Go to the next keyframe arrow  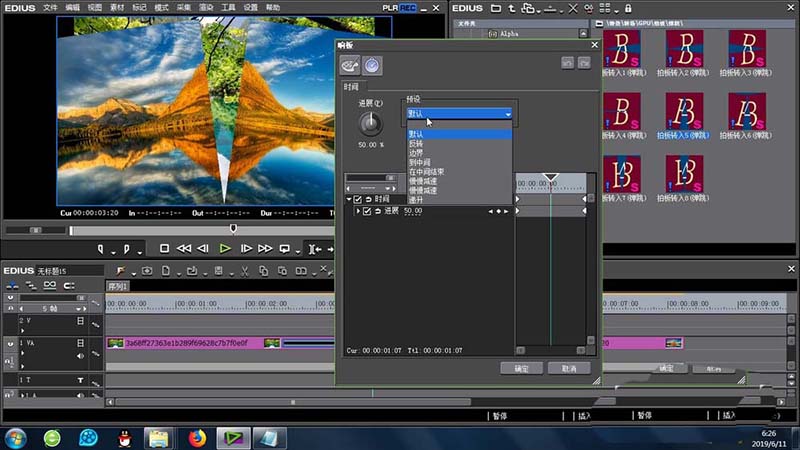[506, 211]
